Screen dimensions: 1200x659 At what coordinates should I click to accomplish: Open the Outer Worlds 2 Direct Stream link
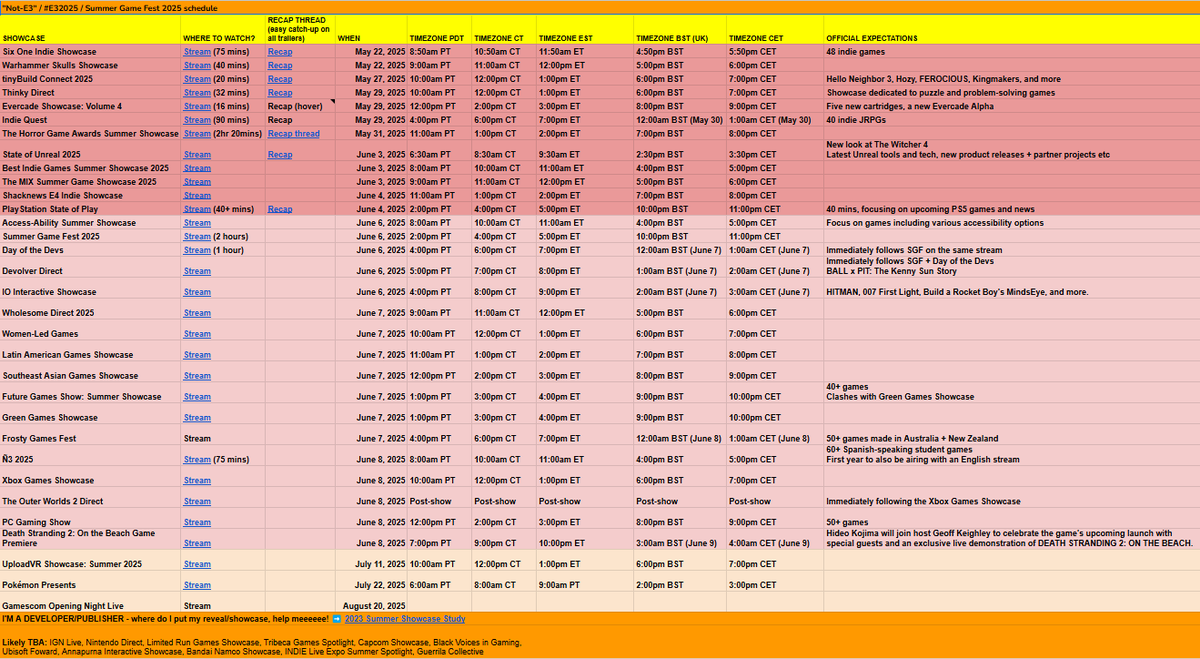[197, 502]
